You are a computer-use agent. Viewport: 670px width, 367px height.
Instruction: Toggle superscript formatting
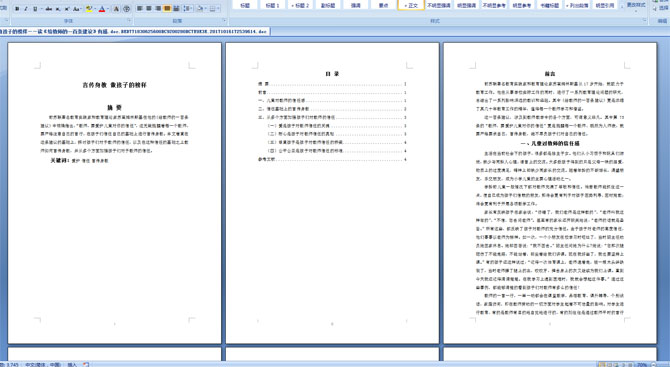[67, 9]
